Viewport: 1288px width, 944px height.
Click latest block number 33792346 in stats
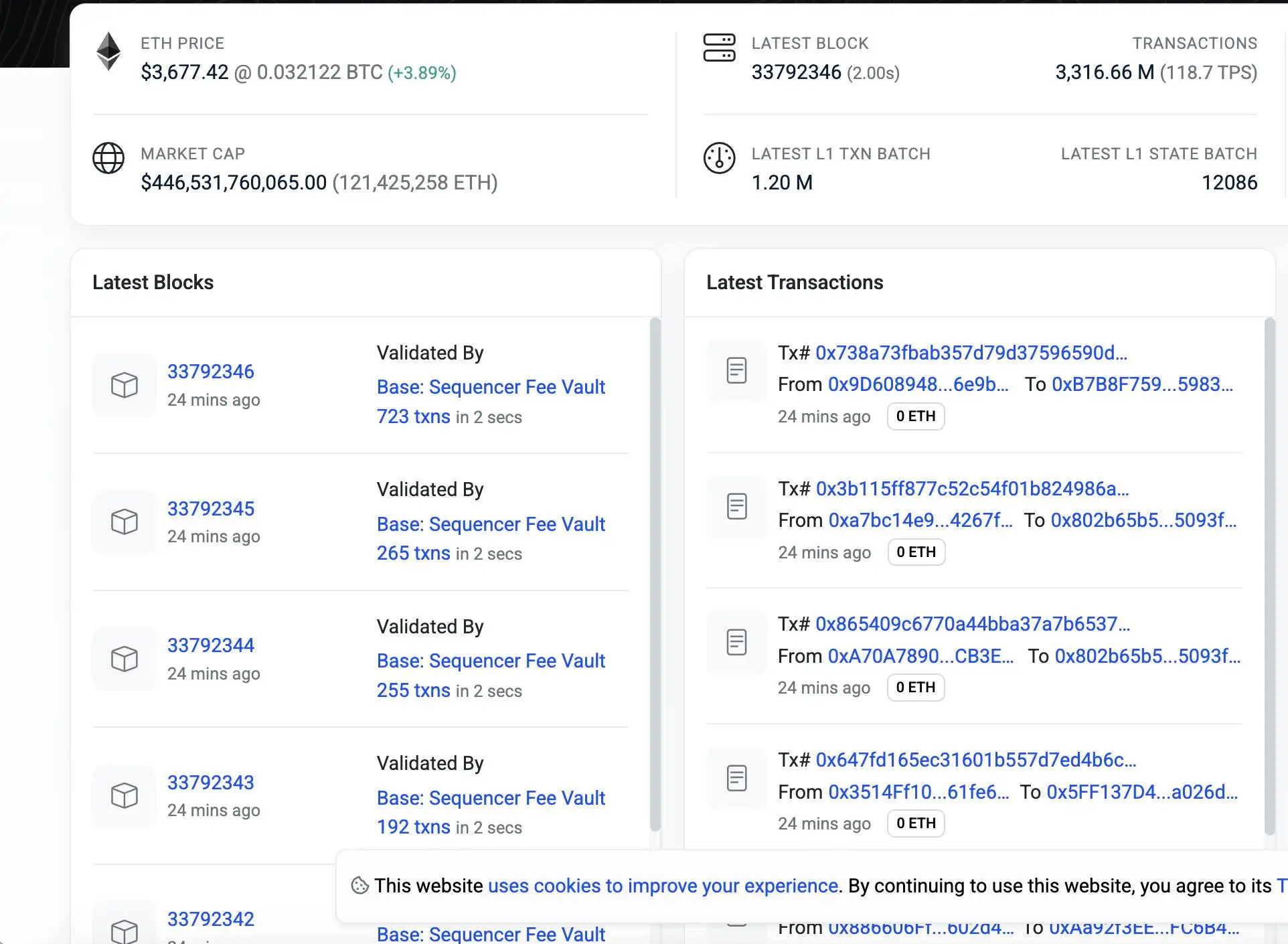[796, 72]
